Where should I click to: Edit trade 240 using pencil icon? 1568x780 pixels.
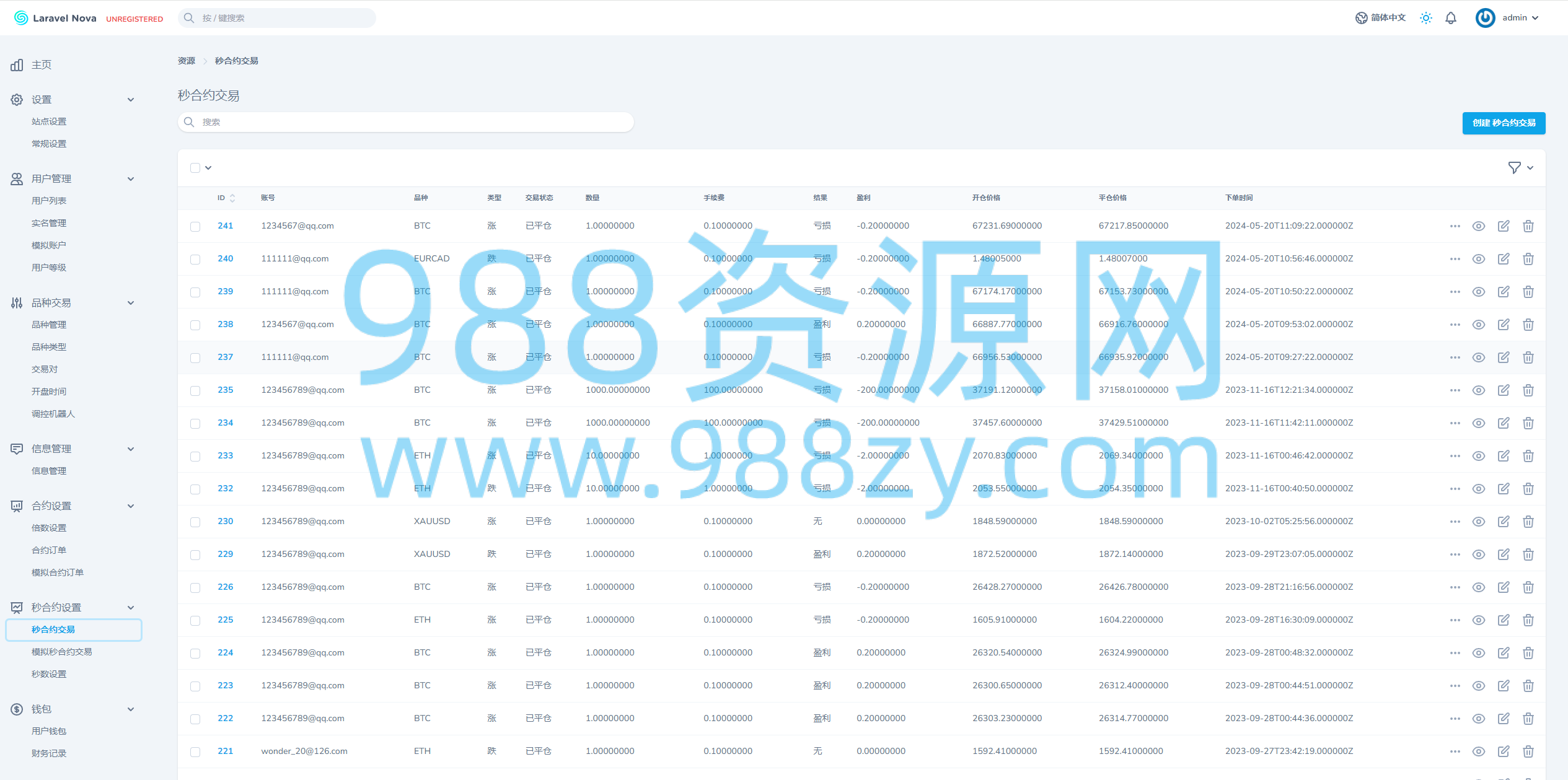pyautogui.click(x=1503, y=259)
